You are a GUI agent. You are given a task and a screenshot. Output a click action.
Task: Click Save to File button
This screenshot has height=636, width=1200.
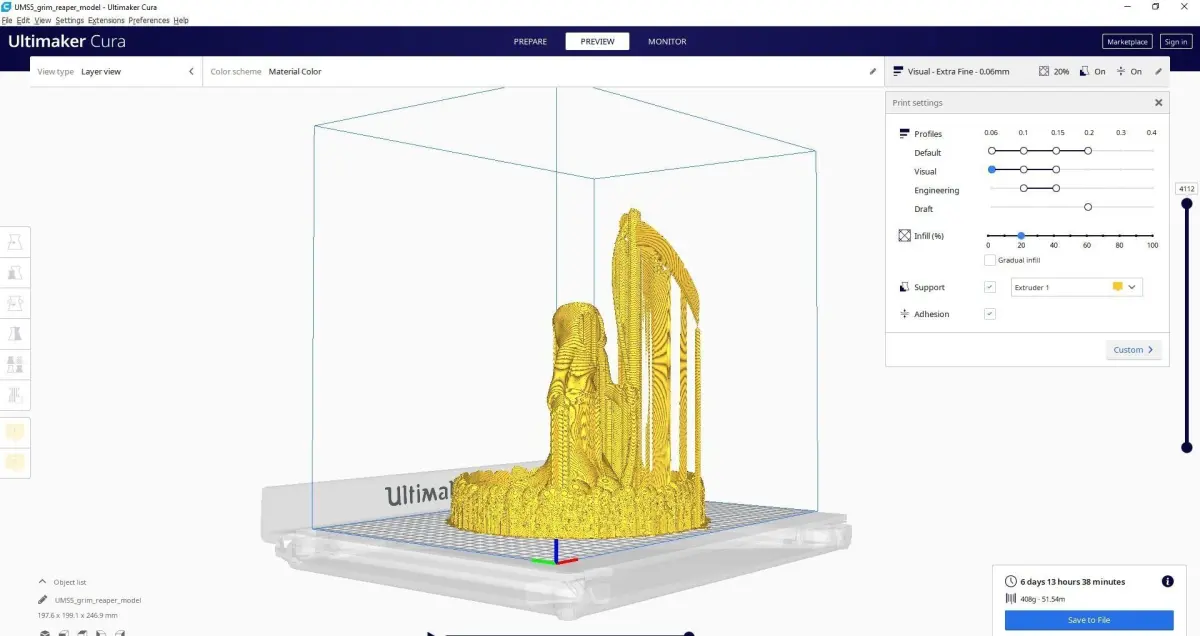[x=1089, y=620]
